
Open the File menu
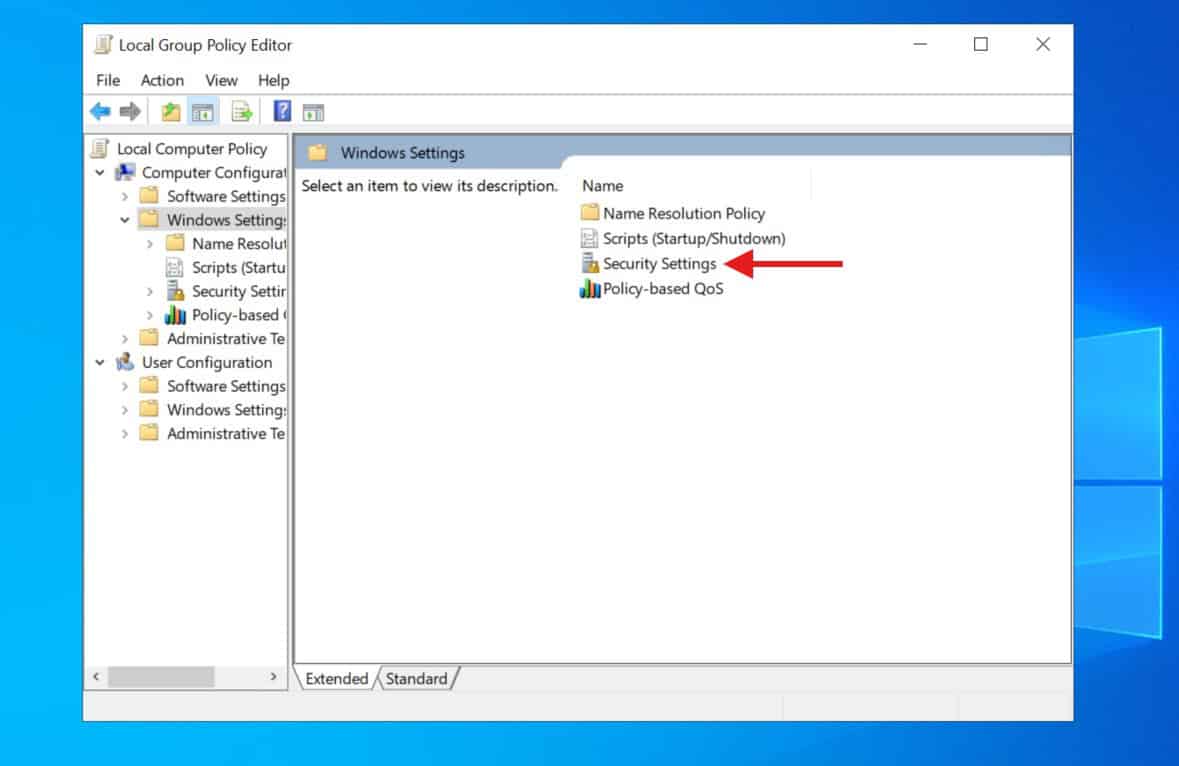108,80
